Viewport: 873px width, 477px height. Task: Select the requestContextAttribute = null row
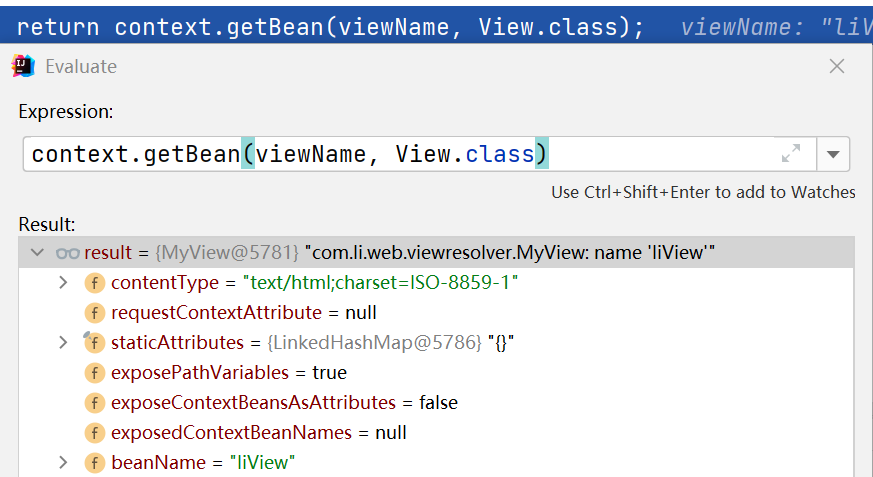click(x=243, y=313)
